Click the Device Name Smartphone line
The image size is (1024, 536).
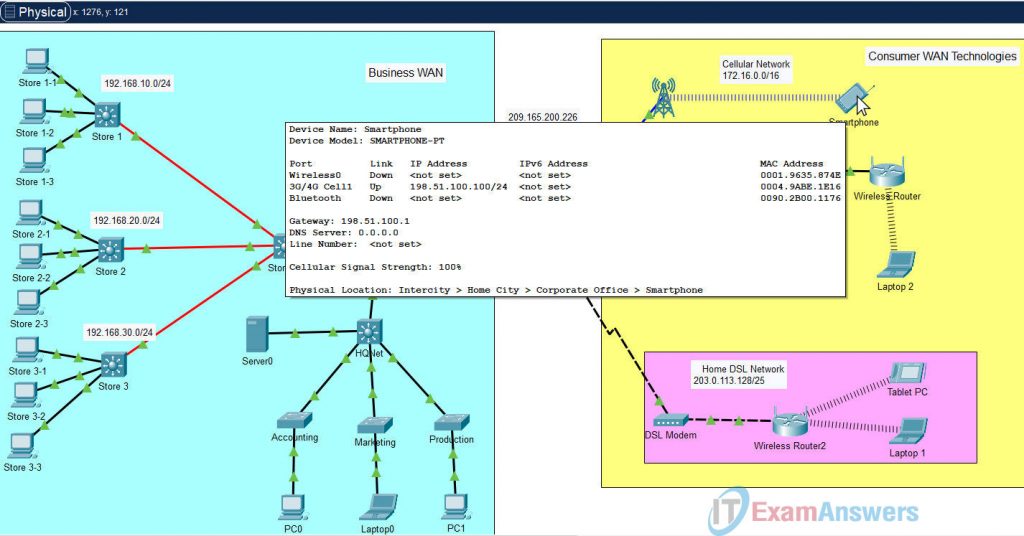355,129
